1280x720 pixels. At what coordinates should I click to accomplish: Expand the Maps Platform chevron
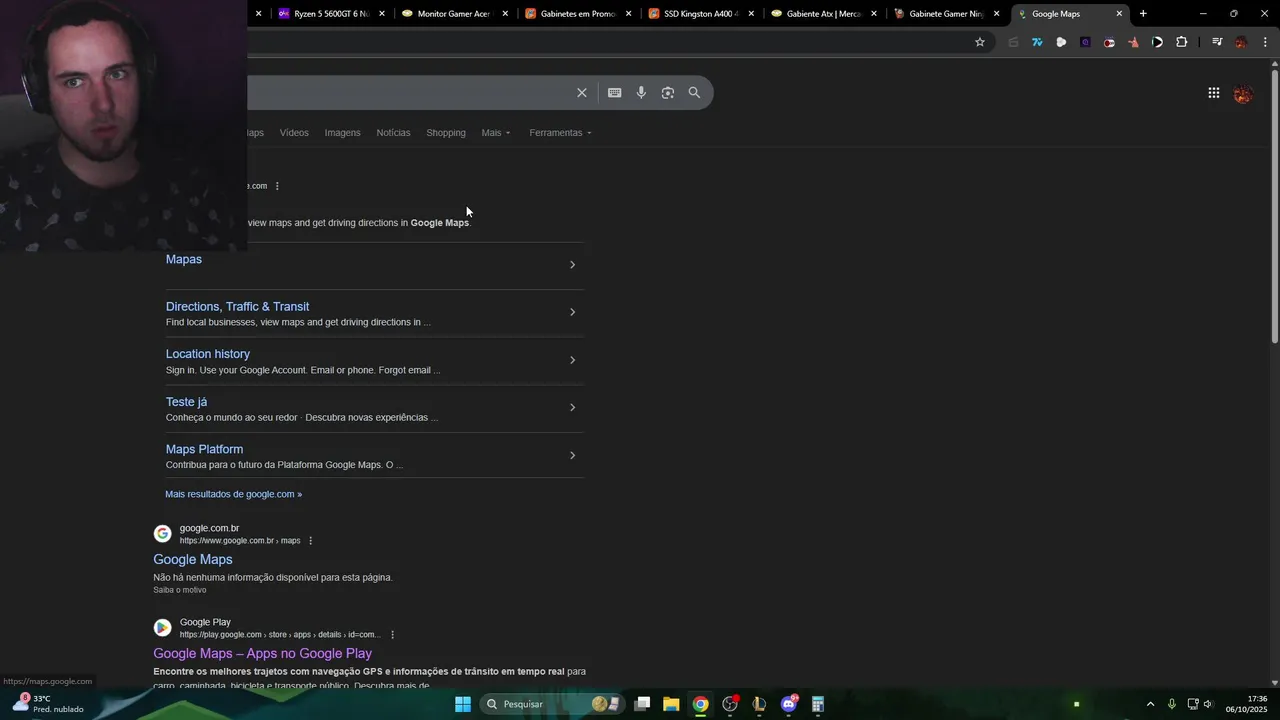pos(572,455)
